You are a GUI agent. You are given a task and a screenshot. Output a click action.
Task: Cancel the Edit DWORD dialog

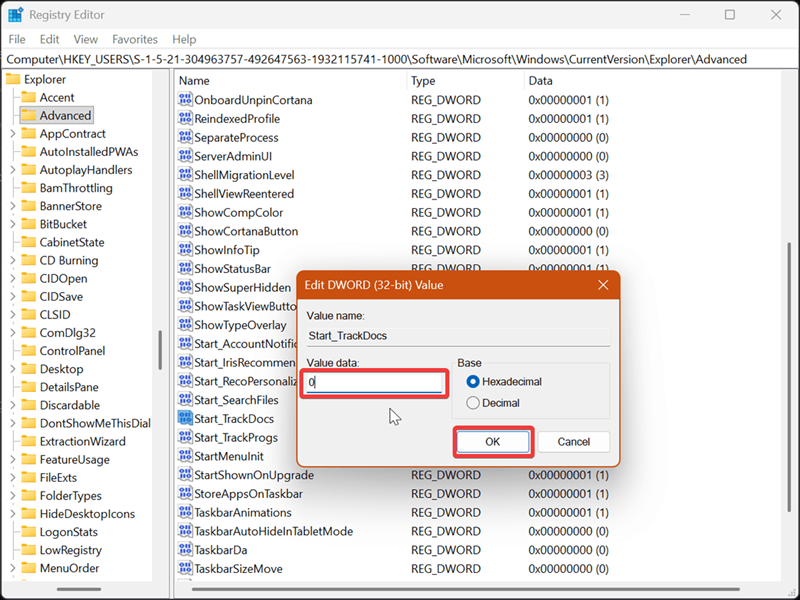pyautogui.click(x=573, y=441)
